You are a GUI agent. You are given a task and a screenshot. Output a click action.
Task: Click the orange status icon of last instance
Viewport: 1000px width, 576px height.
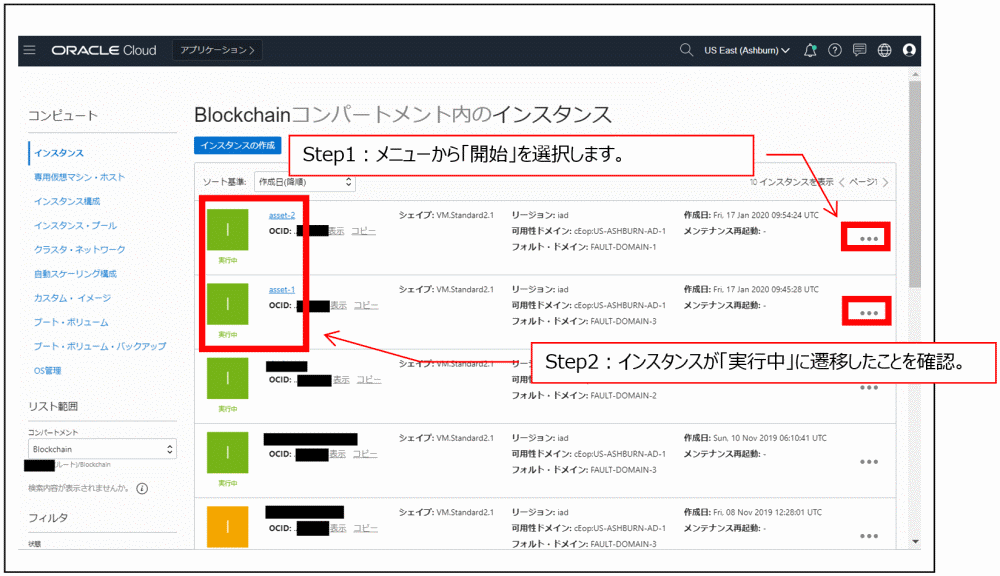tap(228, 527)
